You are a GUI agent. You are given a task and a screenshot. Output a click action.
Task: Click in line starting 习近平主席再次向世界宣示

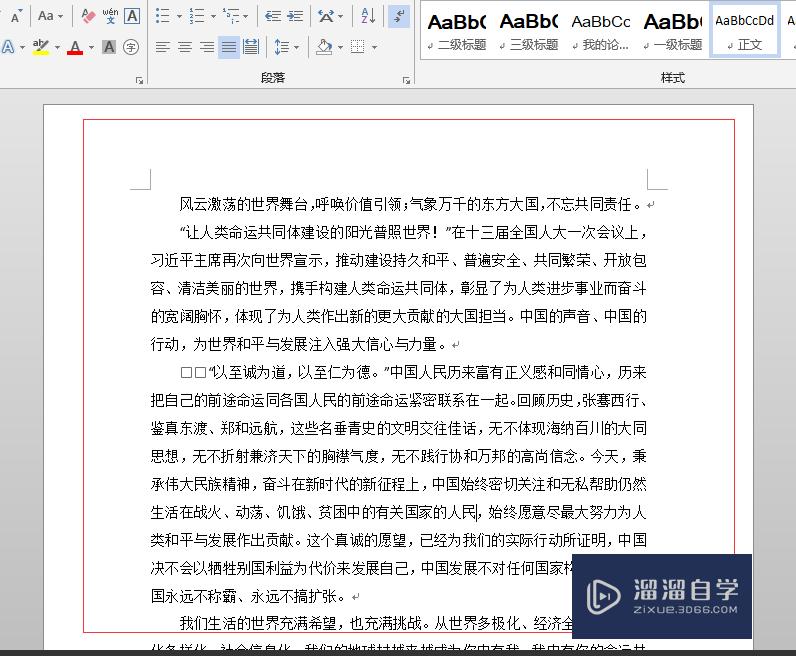399,260
